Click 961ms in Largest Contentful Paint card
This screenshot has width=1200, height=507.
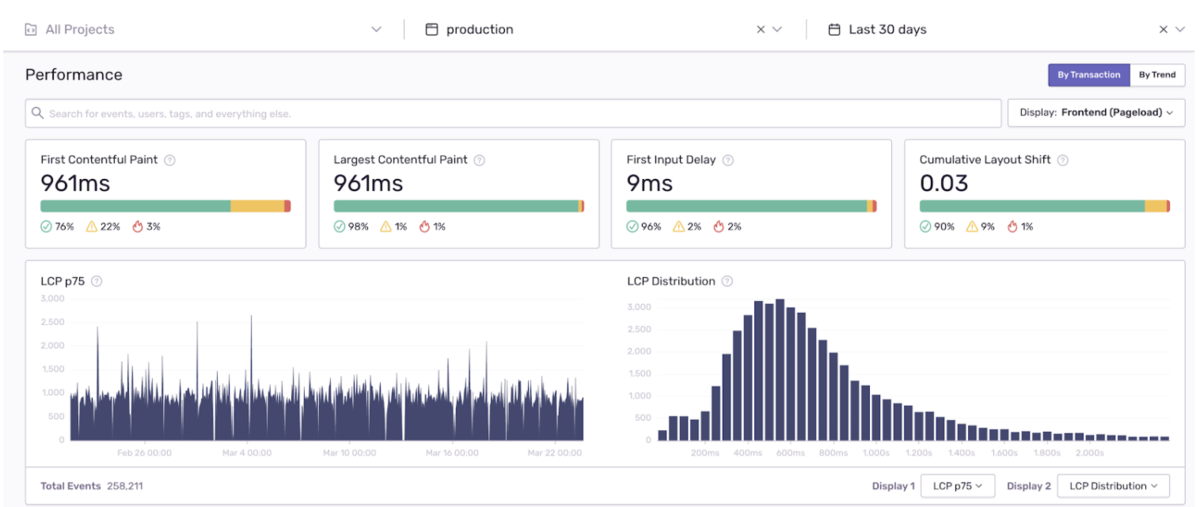pyautogui.click(x=368, y=183)
